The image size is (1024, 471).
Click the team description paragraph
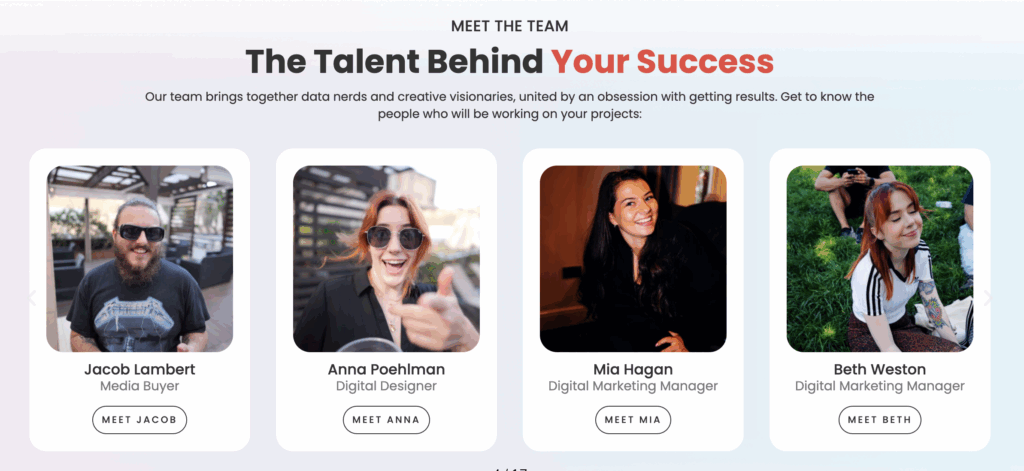point(510,105)
